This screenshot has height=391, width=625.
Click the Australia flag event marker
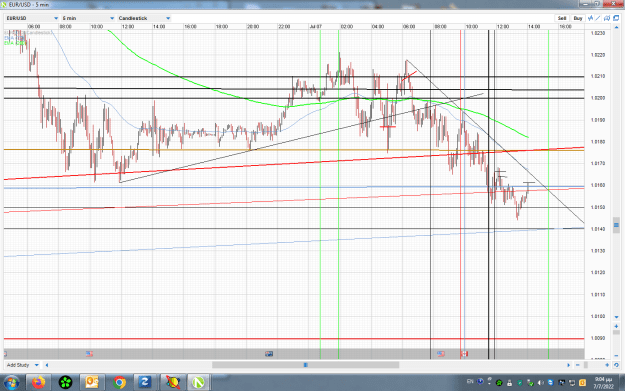[x=269, y=354]
